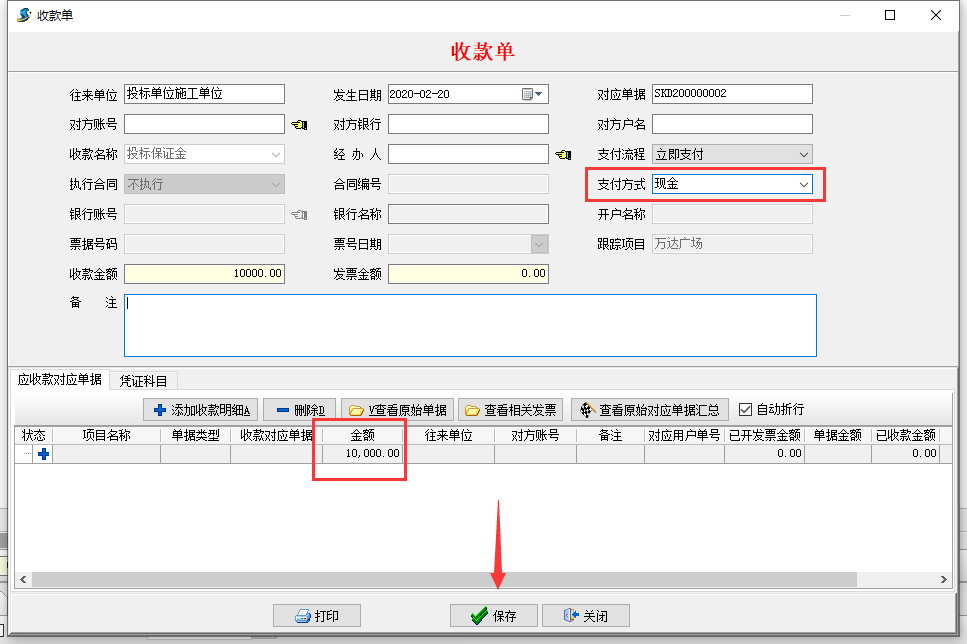Open the 支付流程 dropdown showing 立即支付
Viewport: 967px width, 644px height.
pos(803,154)
